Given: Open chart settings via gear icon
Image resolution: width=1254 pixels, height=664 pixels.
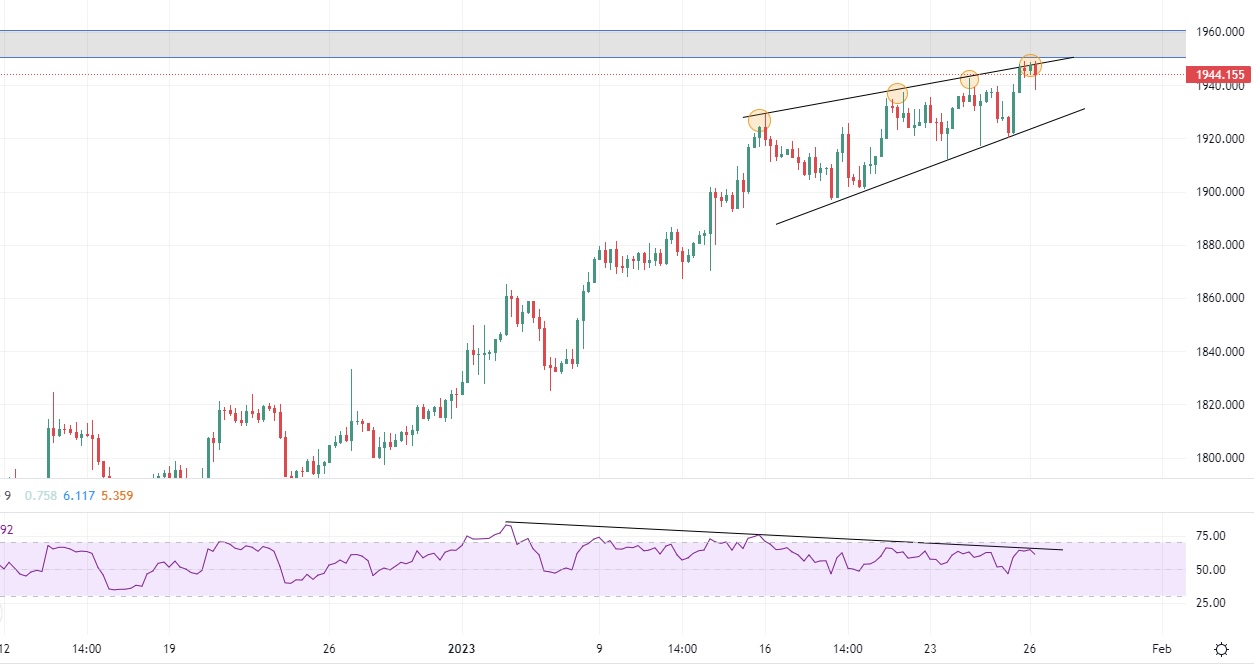Looking at the screenshot, I should point(1221,649).
